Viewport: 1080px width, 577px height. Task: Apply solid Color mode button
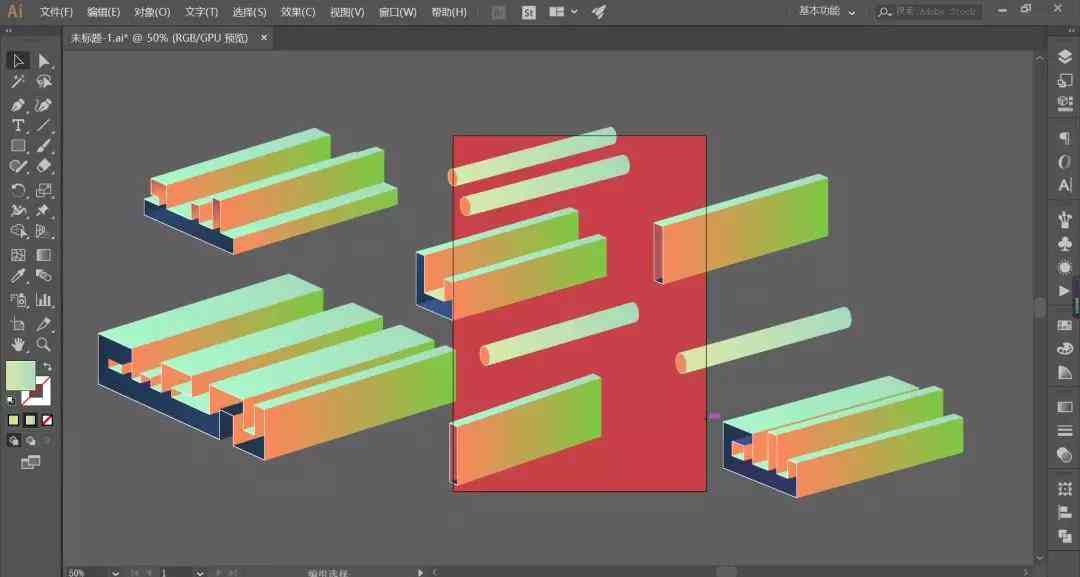[14, 420]
